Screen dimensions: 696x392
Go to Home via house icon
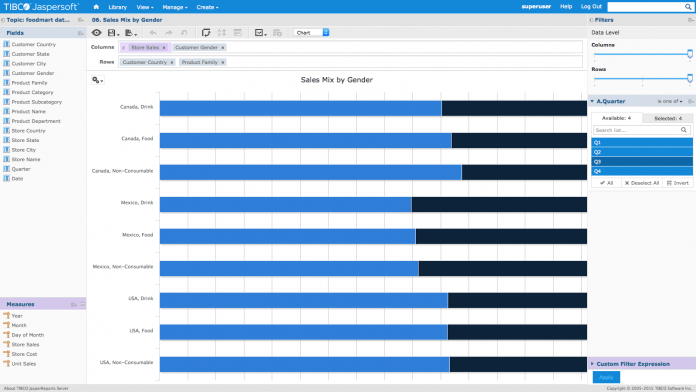pyautogui.click(x=96, y=7)
